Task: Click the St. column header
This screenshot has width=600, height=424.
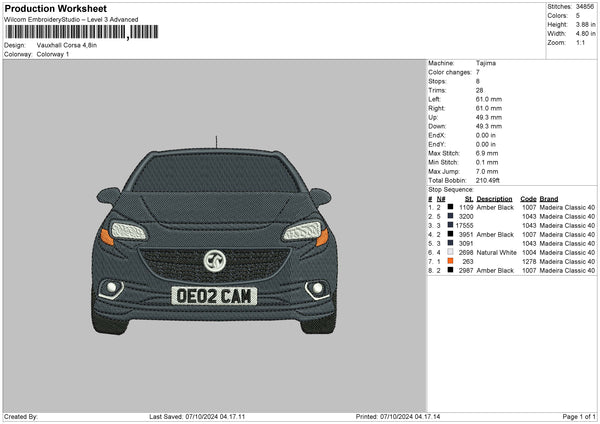Action: pyautogui.click(x=469, y=198)
